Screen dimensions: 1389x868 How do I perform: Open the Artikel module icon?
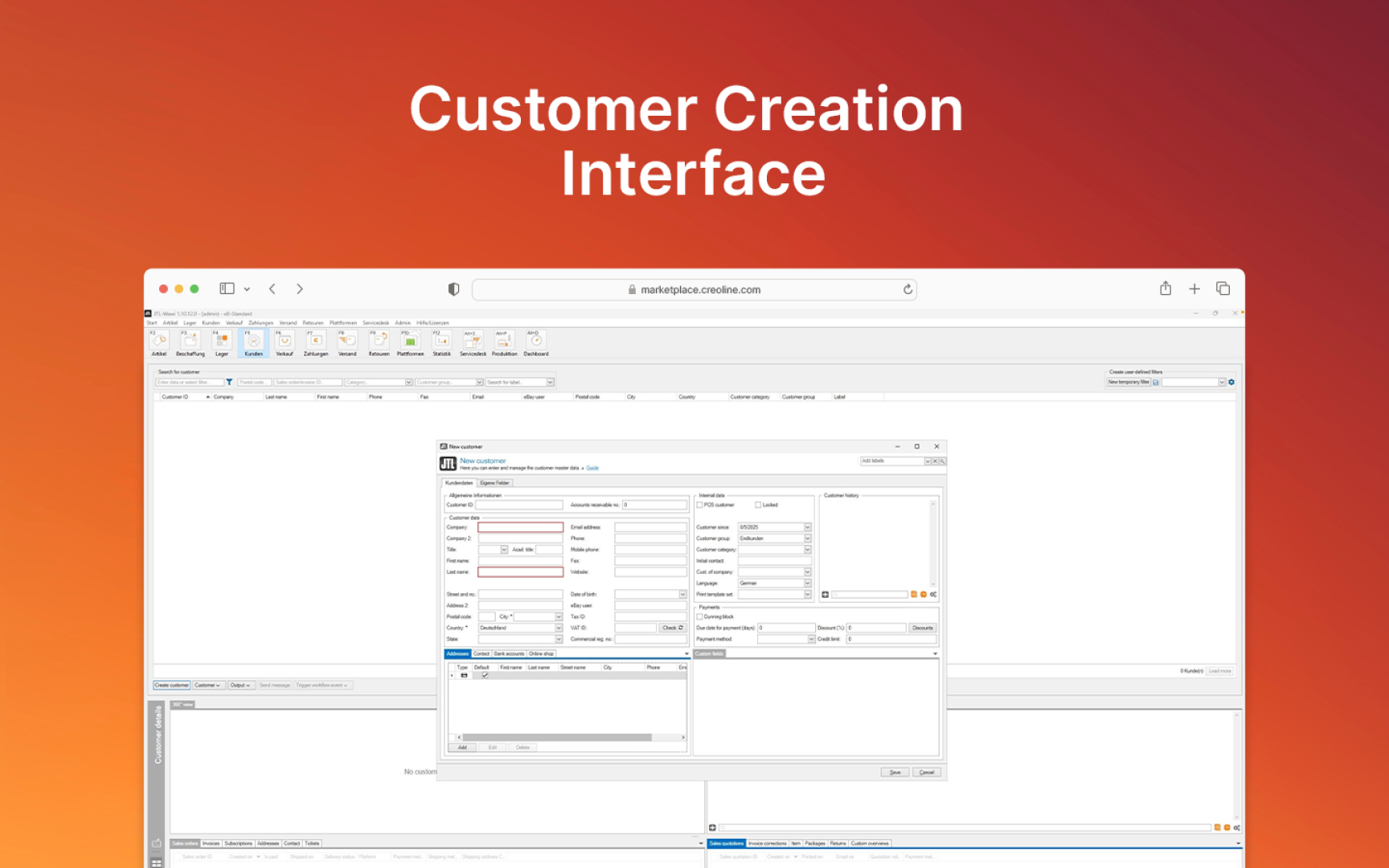(x=159, y=343)
